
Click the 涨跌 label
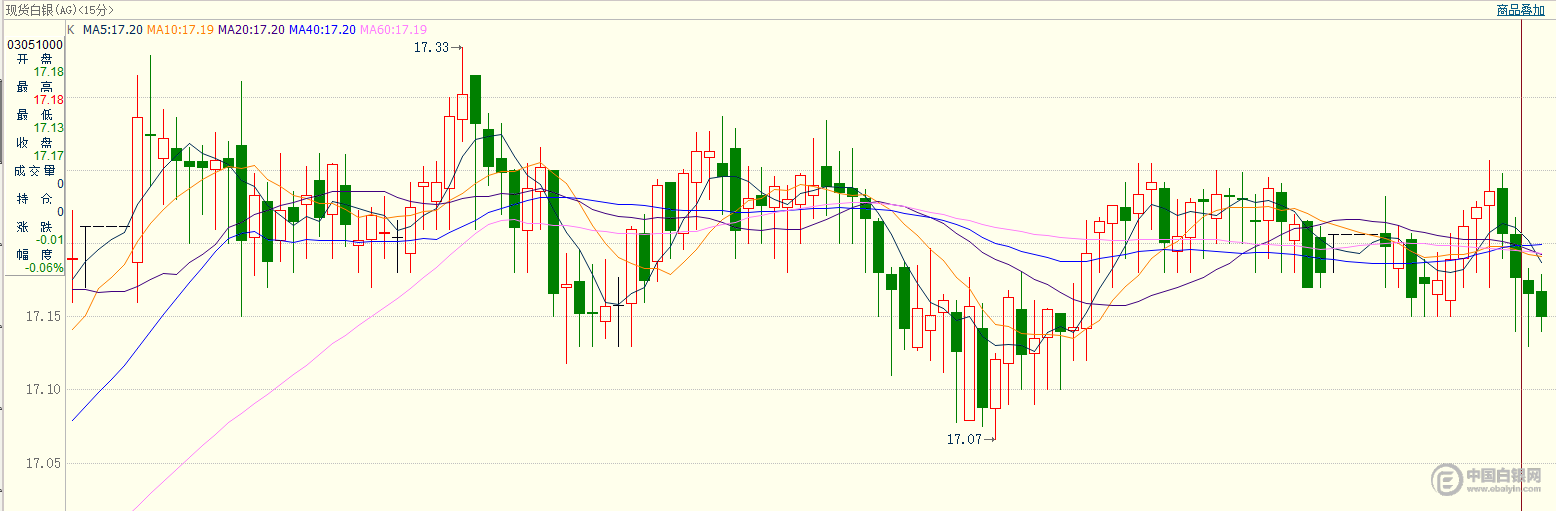point(34,227)
